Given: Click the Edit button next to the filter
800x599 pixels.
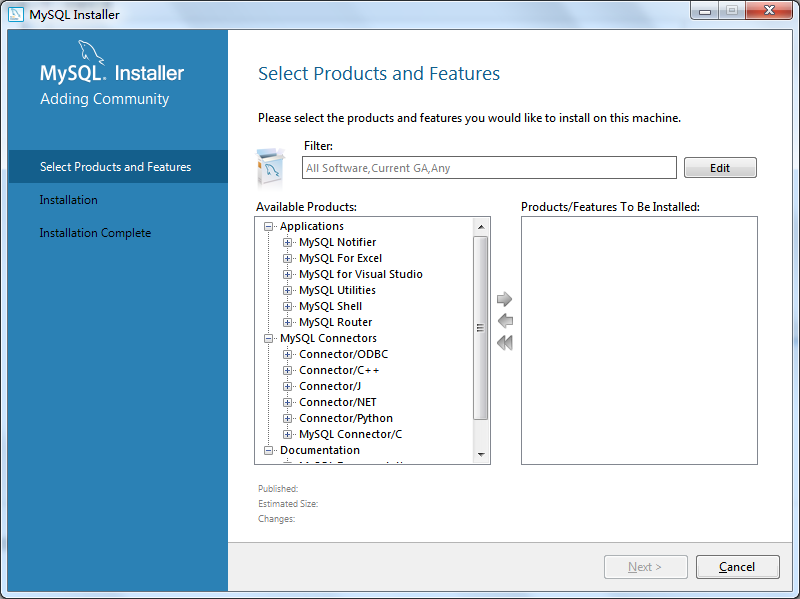Looking at the screenshot, I should coord(720,167).
